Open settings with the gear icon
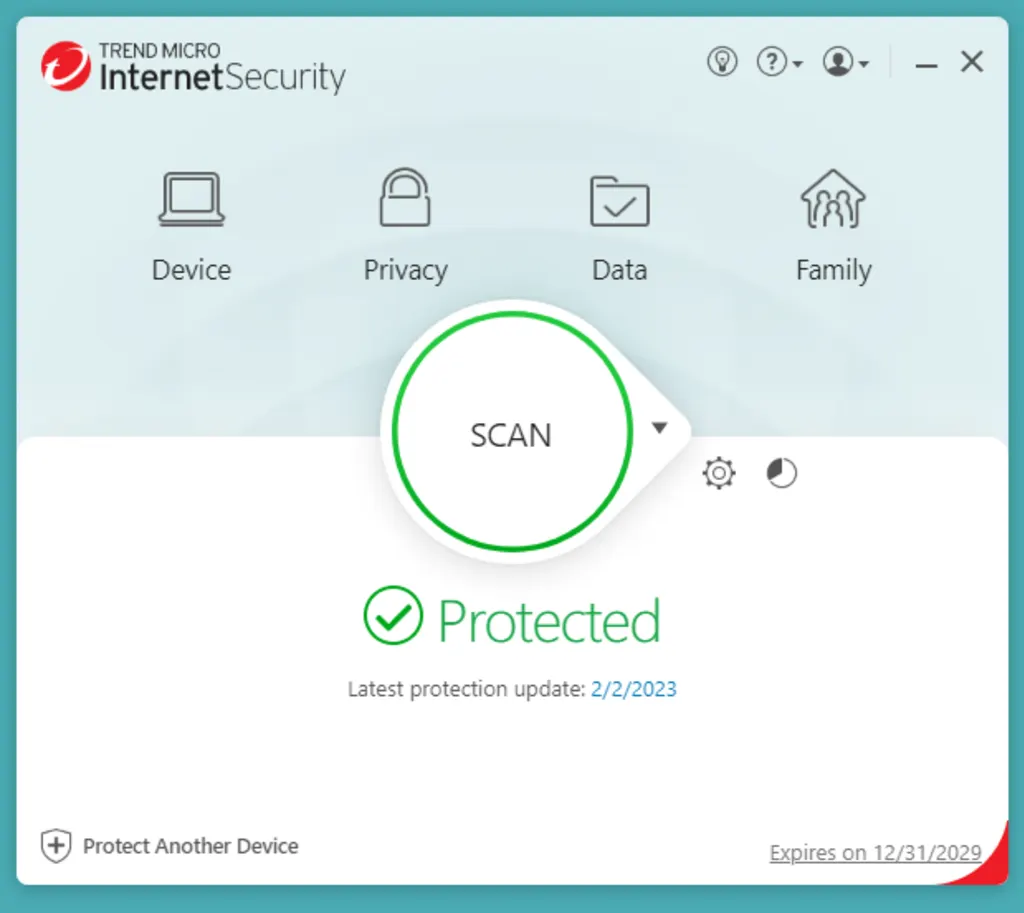Image resolution: width=1024 pixels, height=913 pixels. [x=718, y=473]
